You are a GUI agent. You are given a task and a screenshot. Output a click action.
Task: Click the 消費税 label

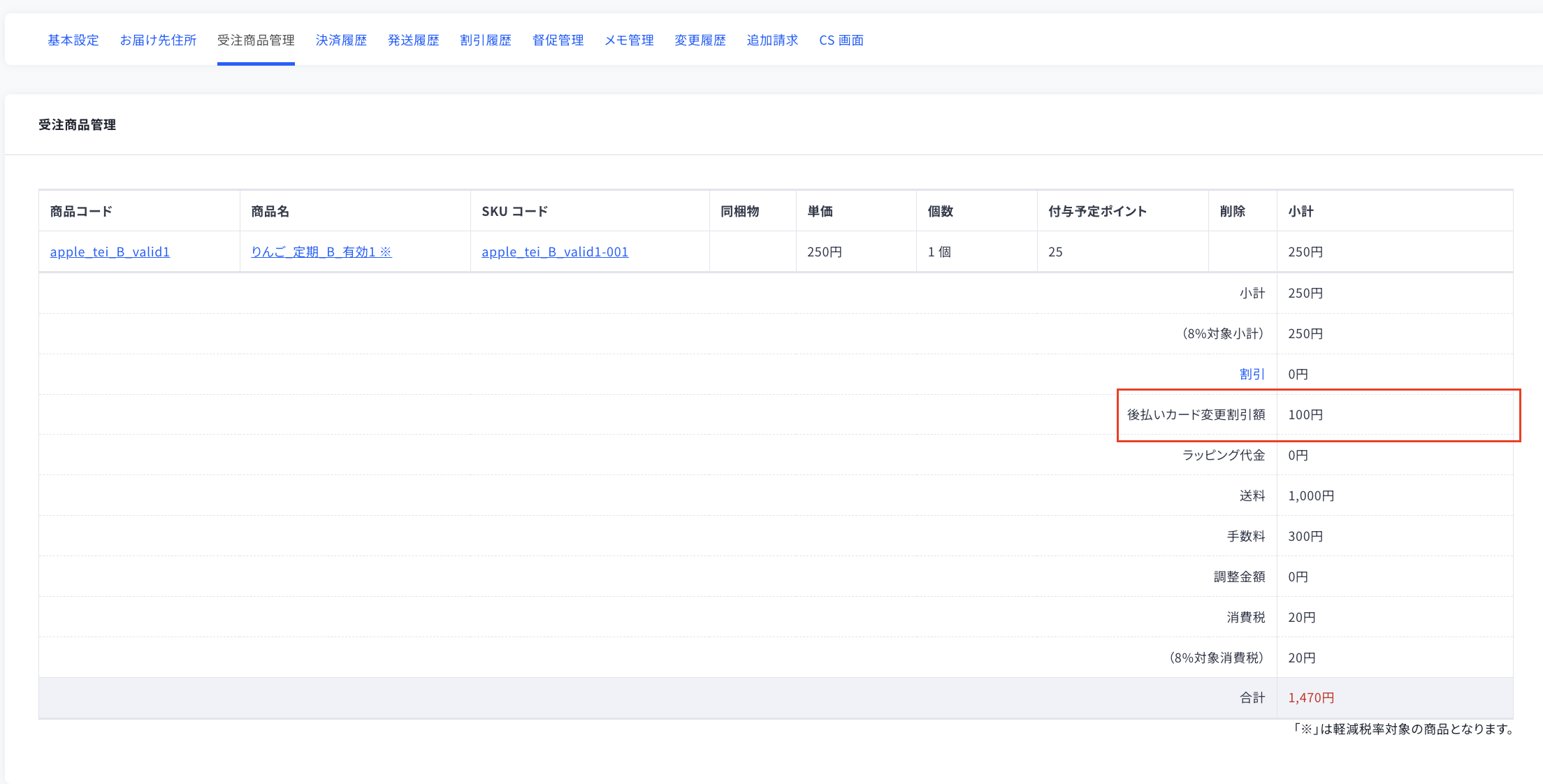click(x=1246, y=617)
